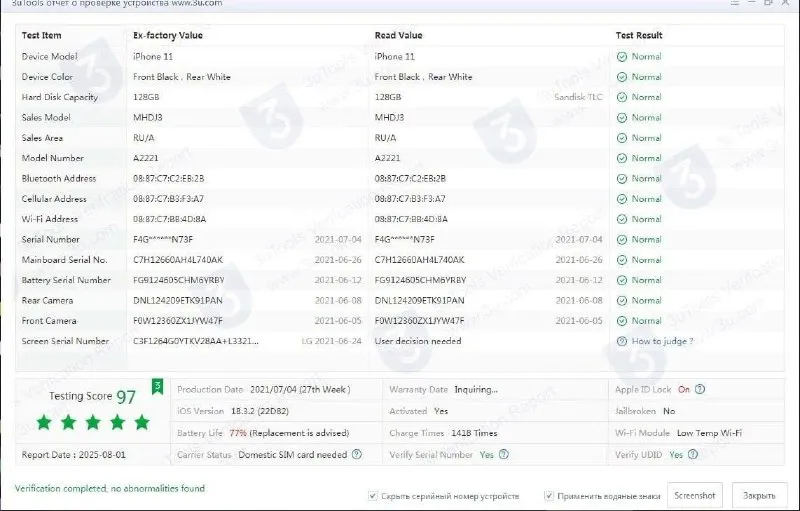This screenshot has width=800, height=511.
Task: Click Production Date 2021/07/04 value
Action: [300, 390]
